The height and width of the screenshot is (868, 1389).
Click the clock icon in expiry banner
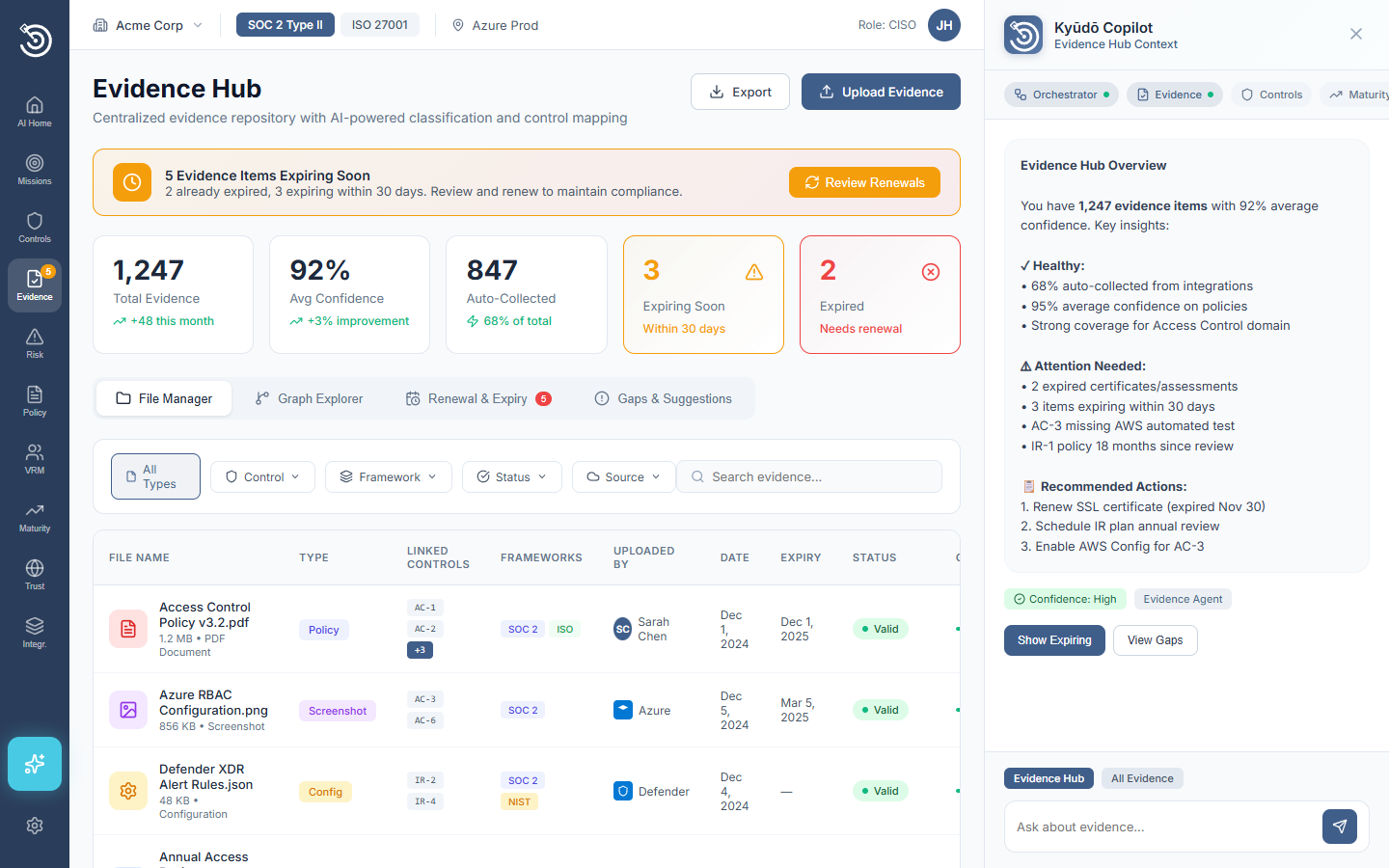[132, 182]
